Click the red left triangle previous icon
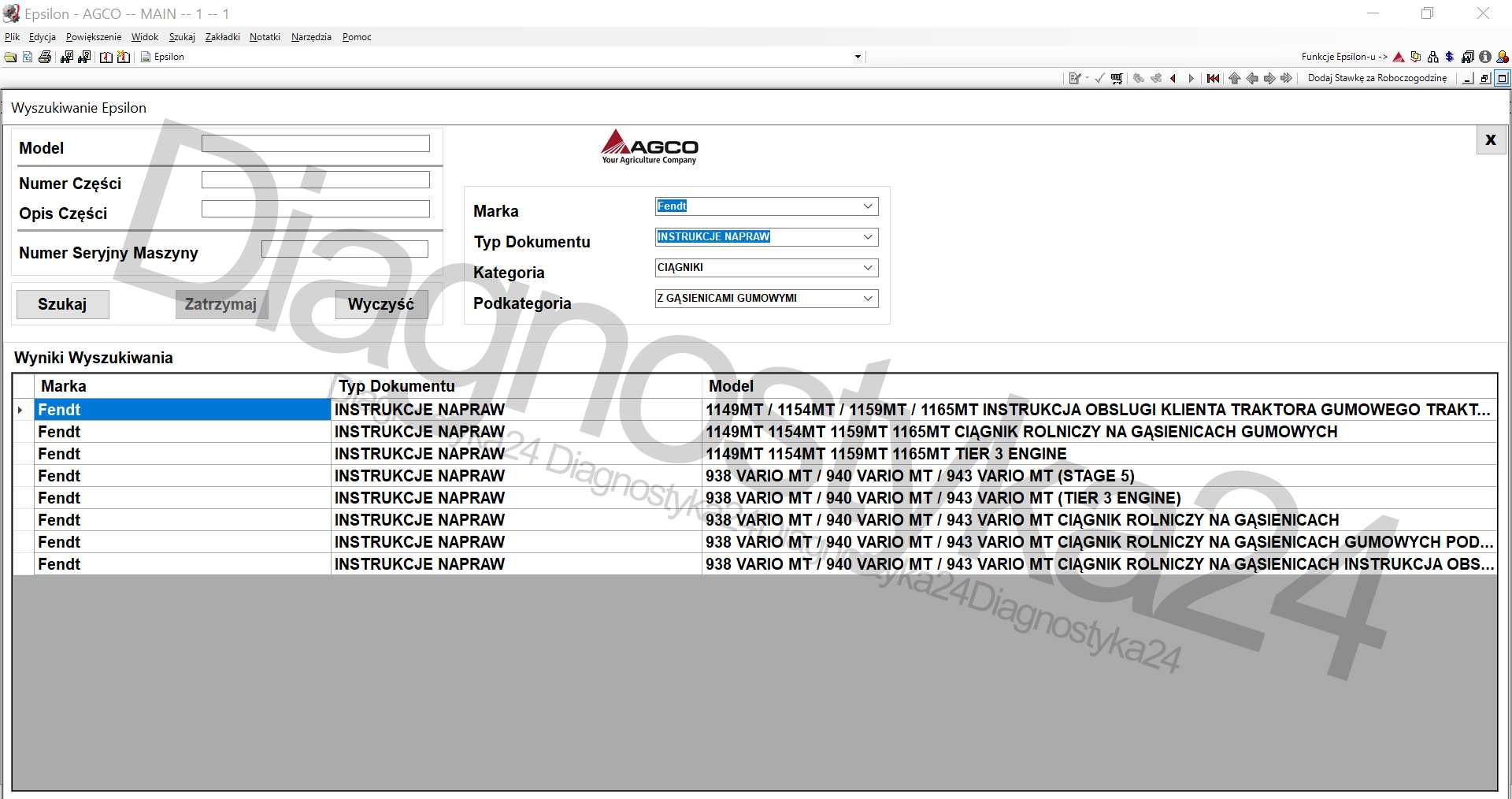 click(1173, 78)
